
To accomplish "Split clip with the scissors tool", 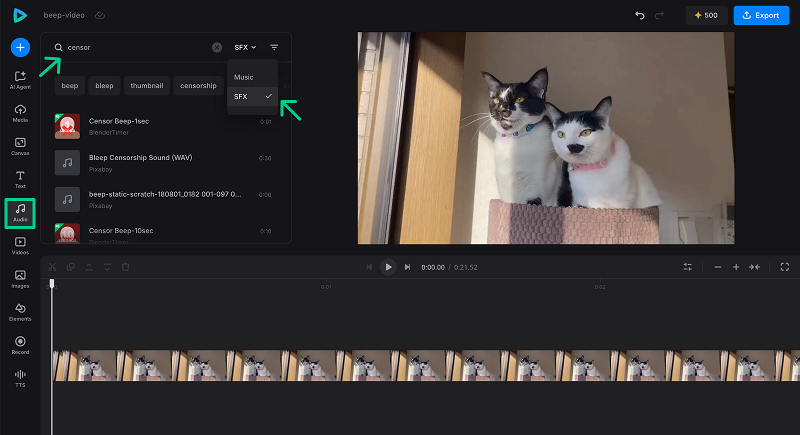I will 52,267.
